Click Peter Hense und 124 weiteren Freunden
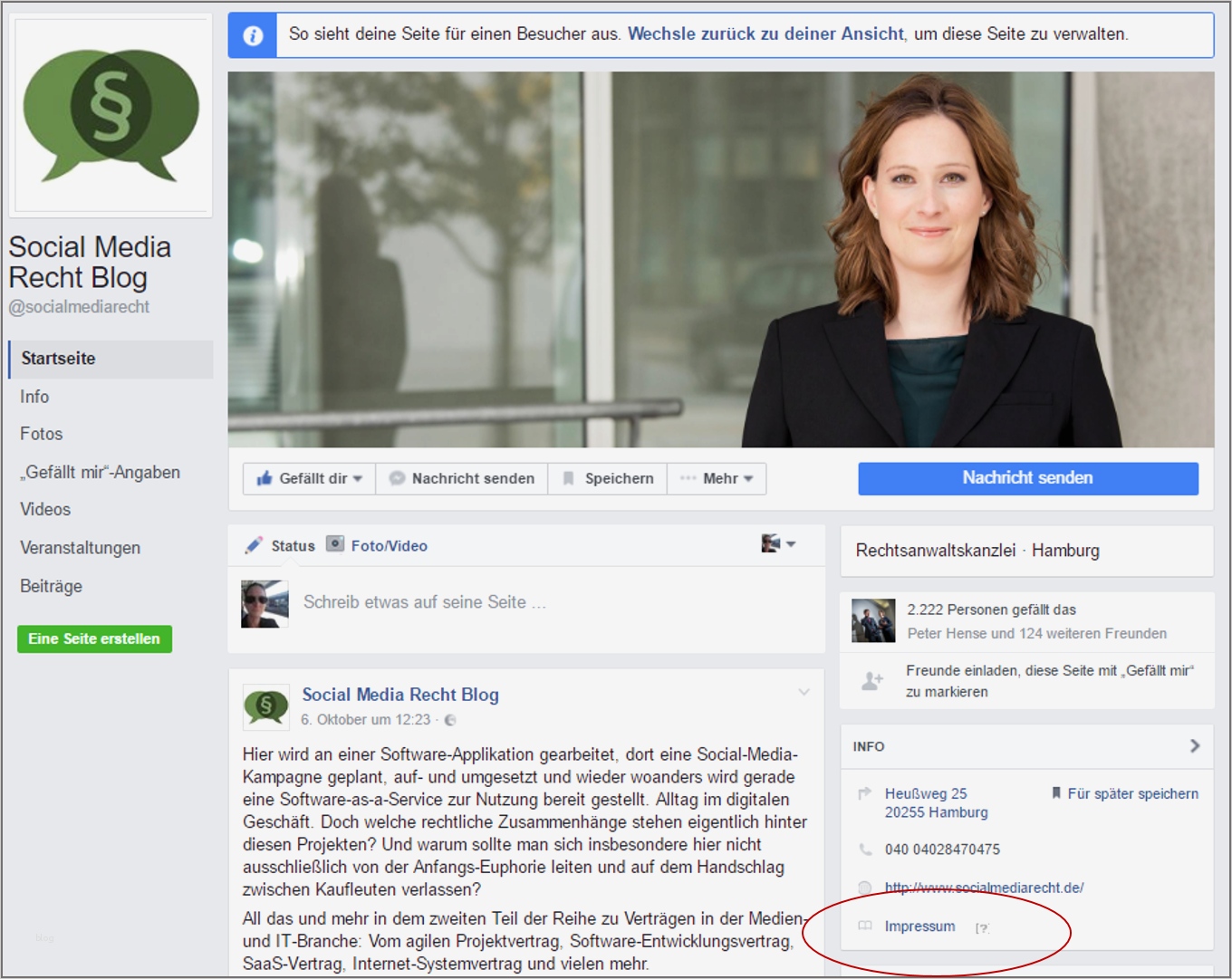The height and width of the screenshot is (979, 1232). pyautogui.click(x=1037, y=633)
